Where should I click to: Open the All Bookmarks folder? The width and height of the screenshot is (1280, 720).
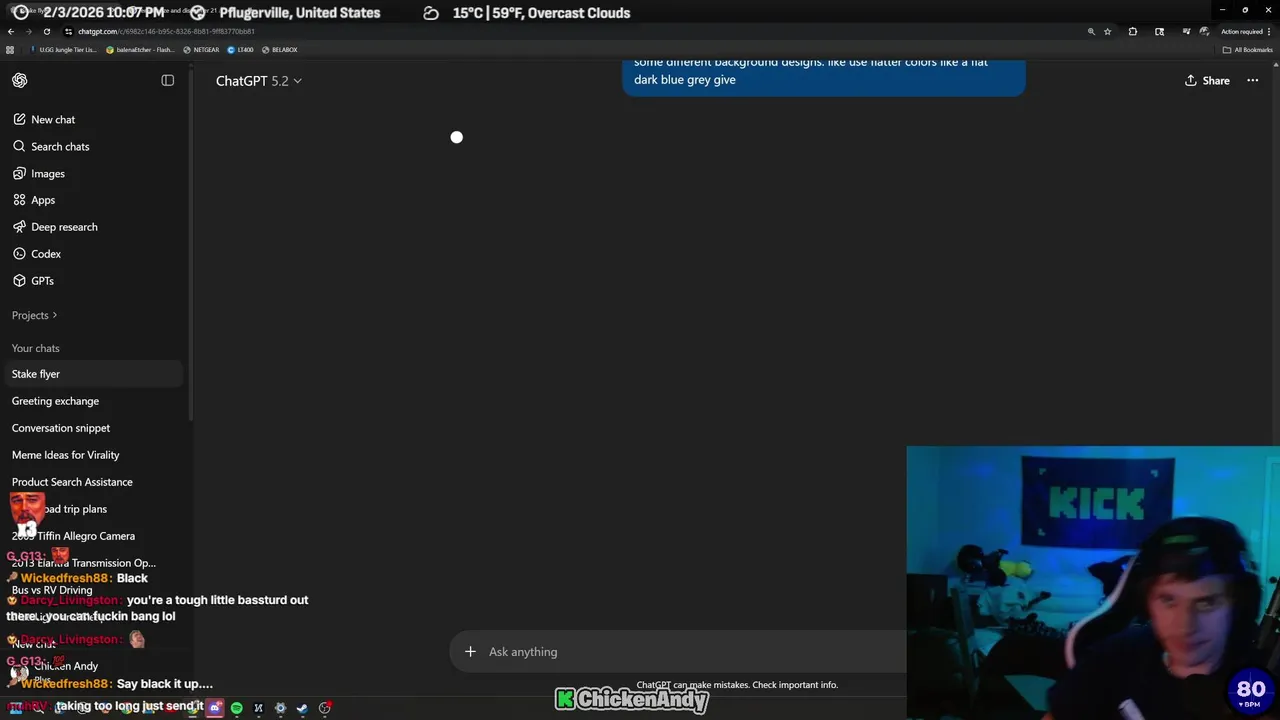(1248, 49)
